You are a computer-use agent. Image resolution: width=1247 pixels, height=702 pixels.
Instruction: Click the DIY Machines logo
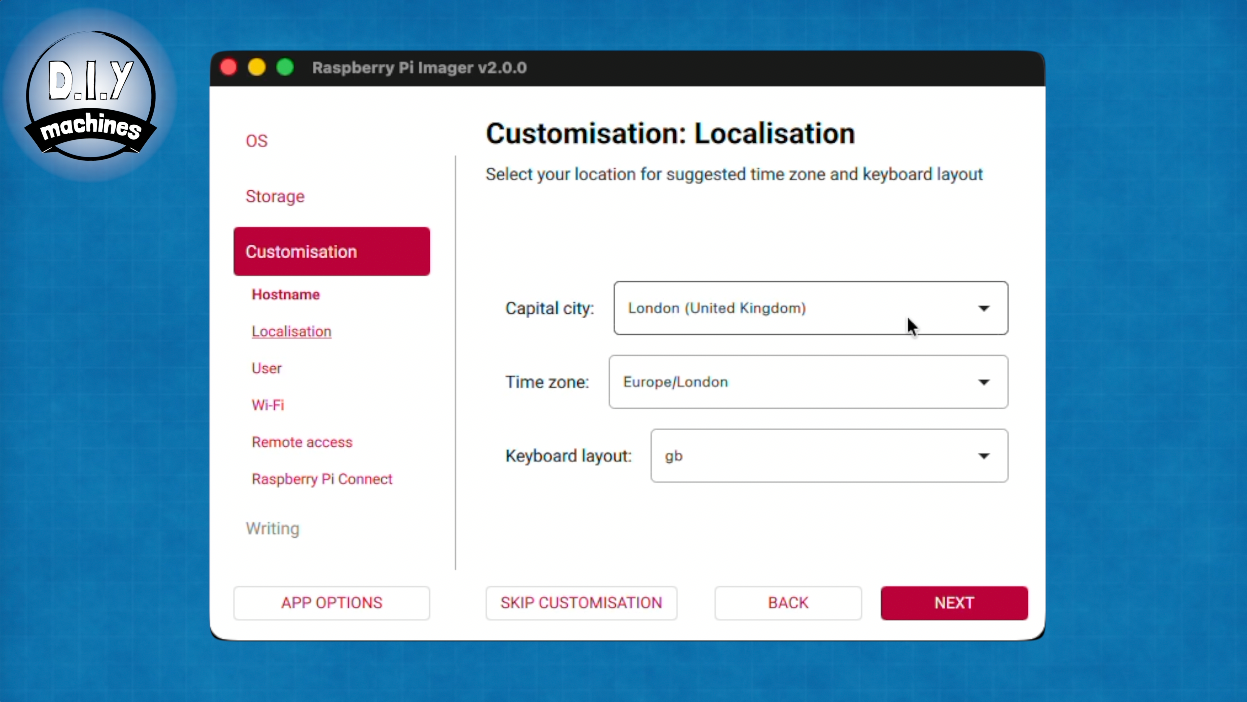90,93
